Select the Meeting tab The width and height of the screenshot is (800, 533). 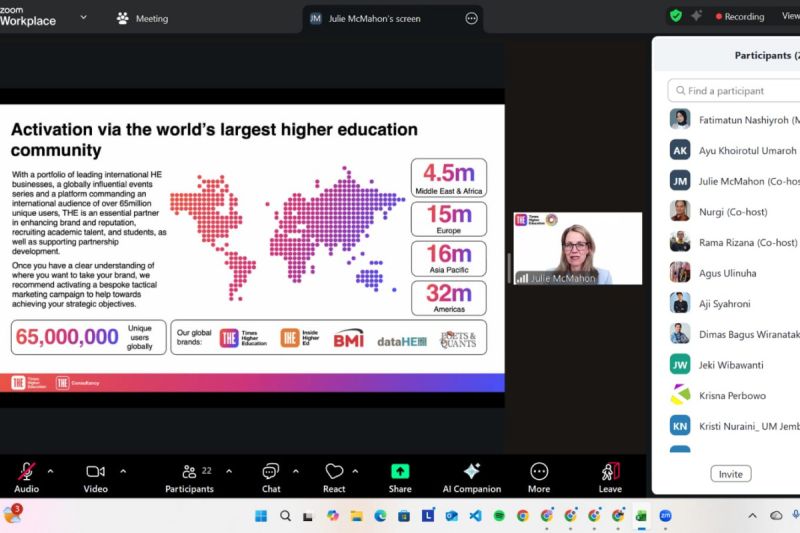coord(142,18)
